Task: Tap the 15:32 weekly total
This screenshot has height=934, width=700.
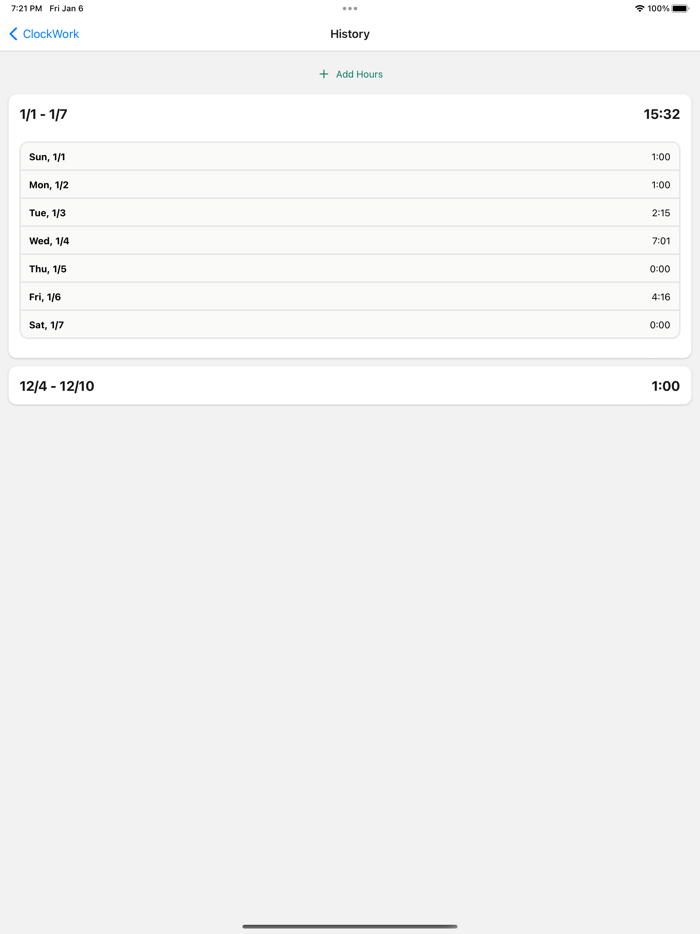Action: pyautogui.click(x=661, y=115)
